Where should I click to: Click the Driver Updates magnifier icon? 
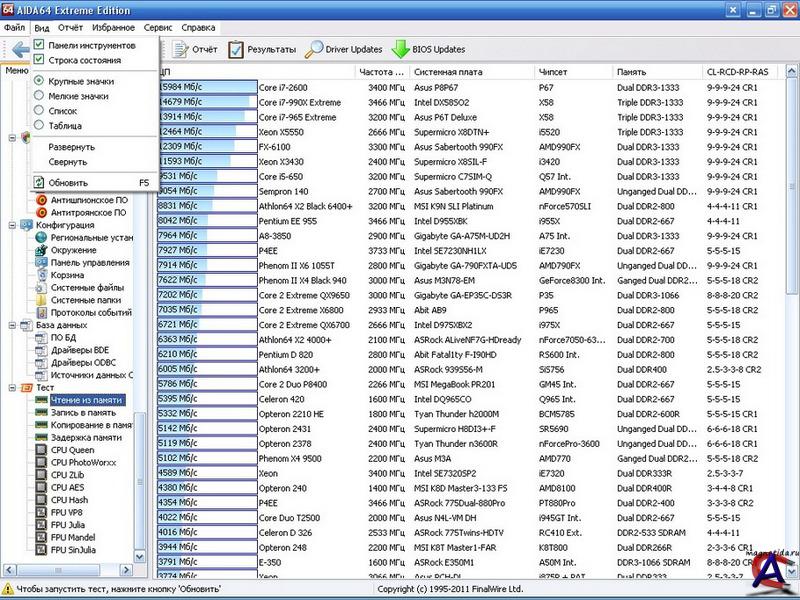click(315, 49)
